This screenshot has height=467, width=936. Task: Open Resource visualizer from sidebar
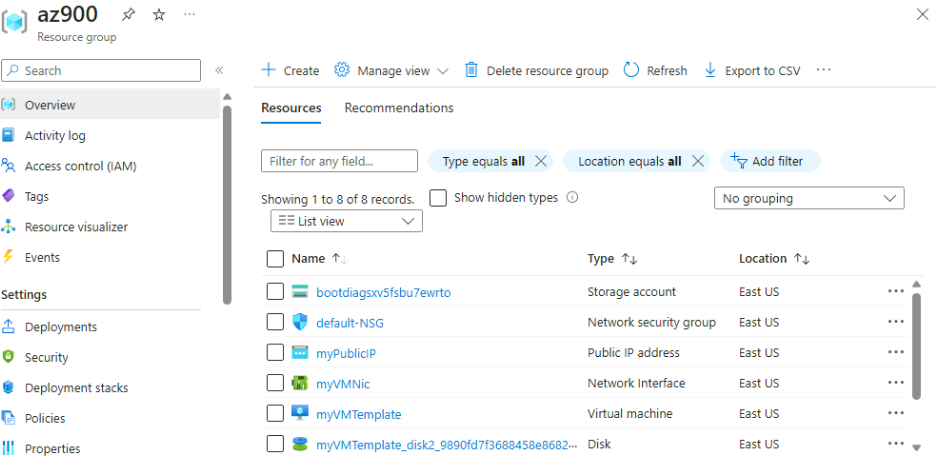tap(76, 227)
